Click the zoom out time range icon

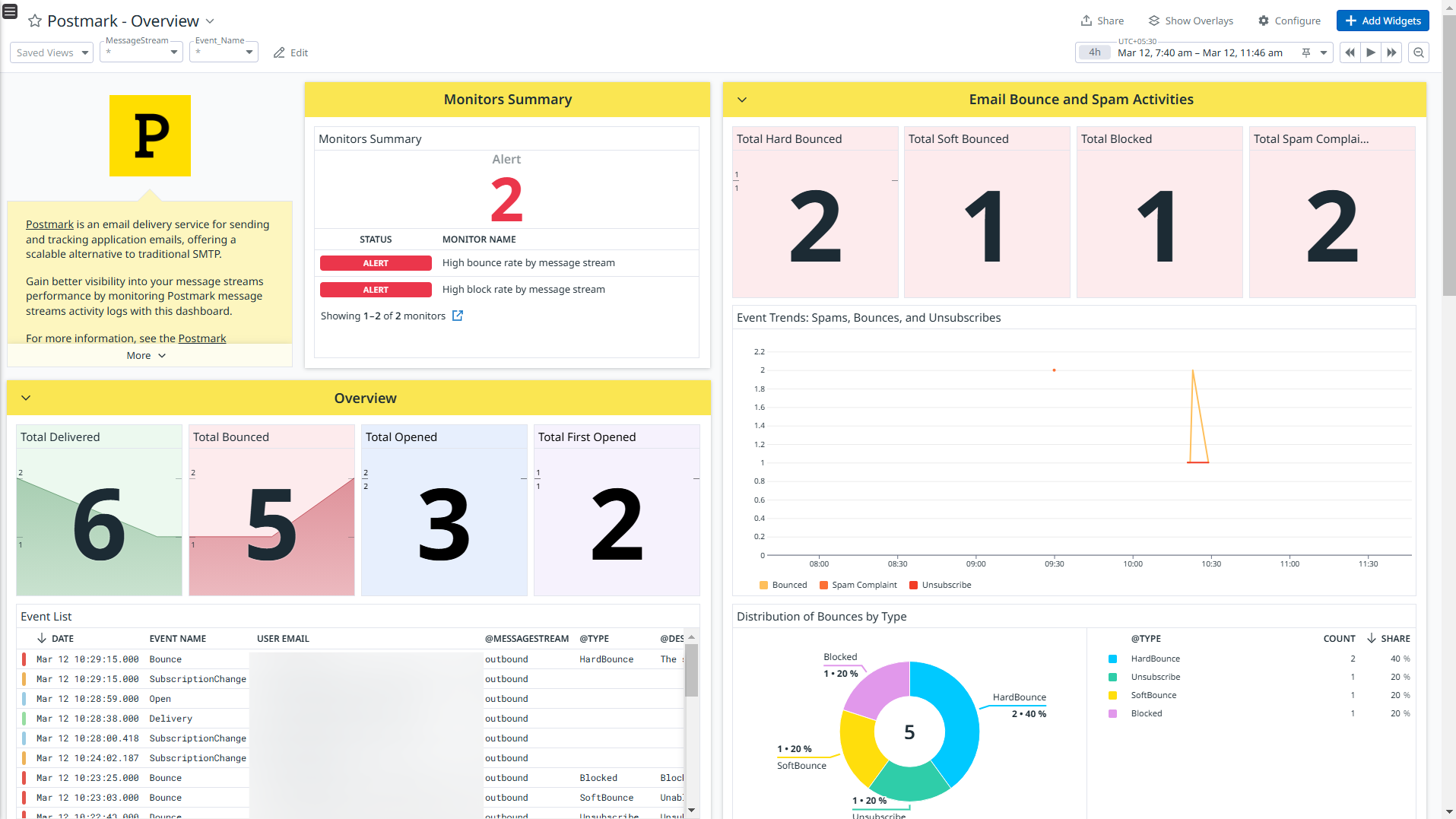point(1418,52)
